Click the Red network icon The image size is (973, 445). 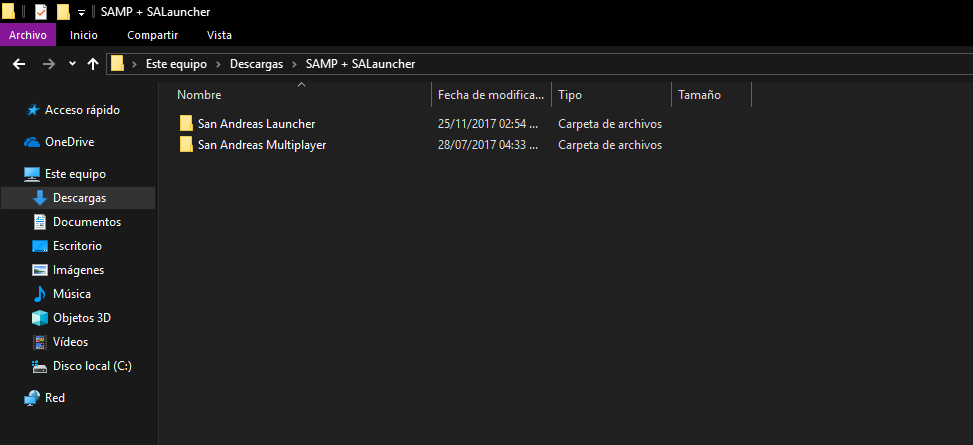click(x=32, y=398)
